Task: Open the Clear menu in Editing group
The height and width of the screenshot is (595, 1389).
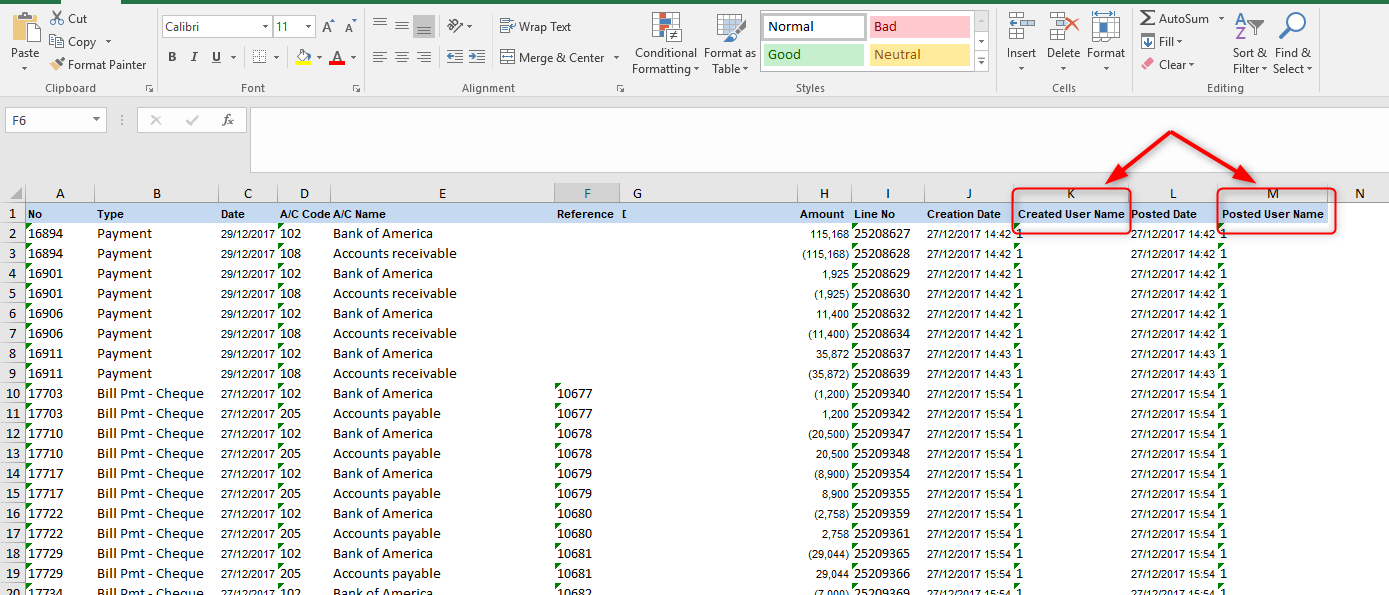Action: click(1168, 65)
